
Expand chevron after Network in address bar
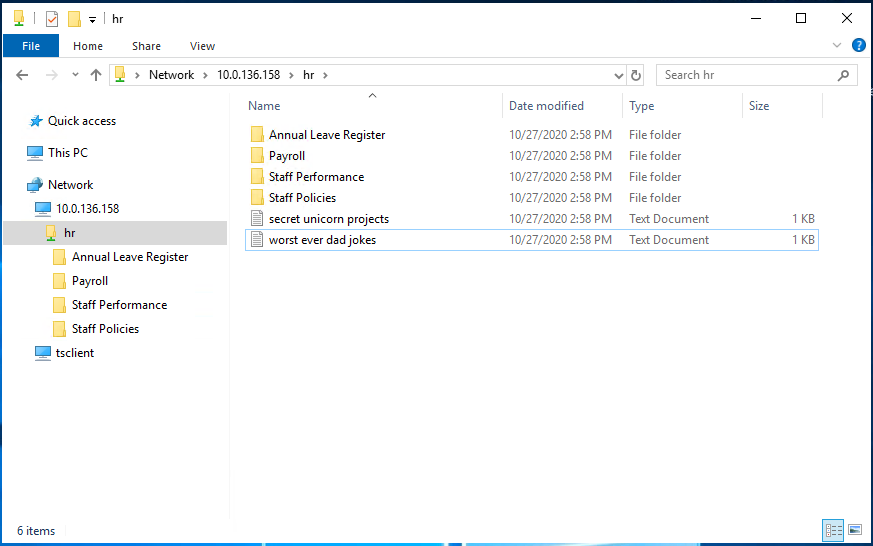[205, 75]
